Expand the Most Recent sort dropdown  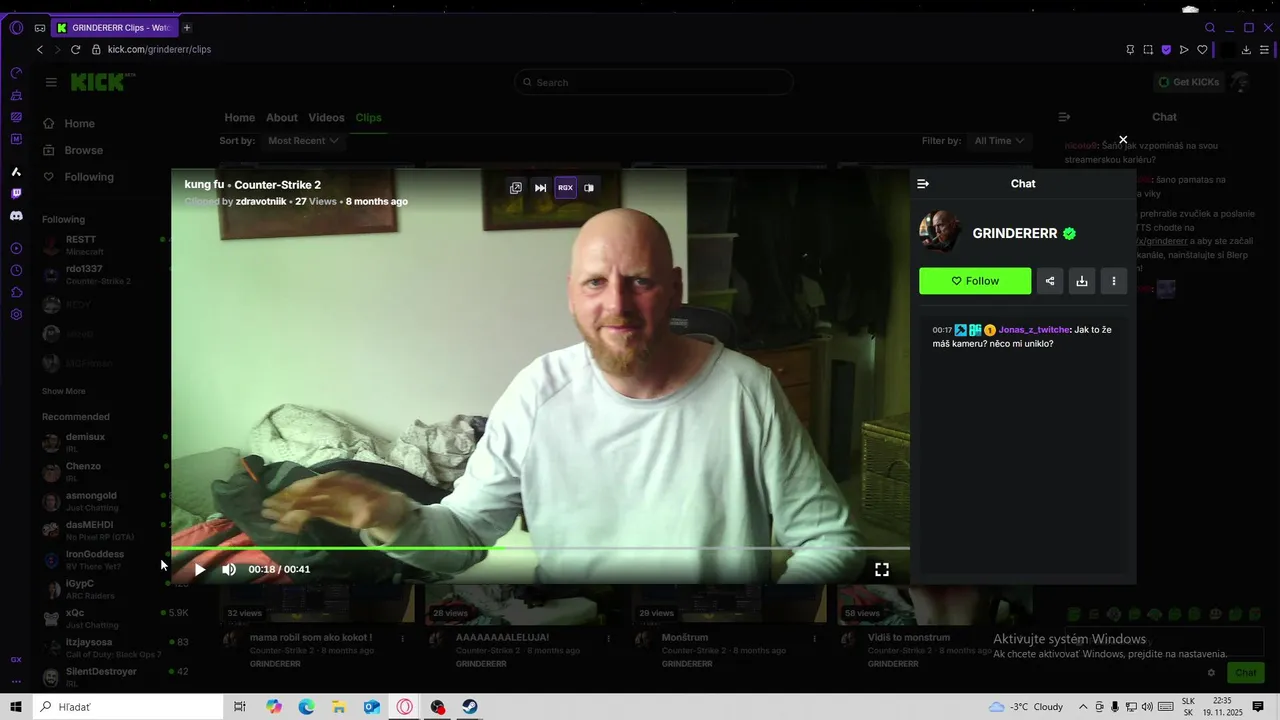point(303,141)
